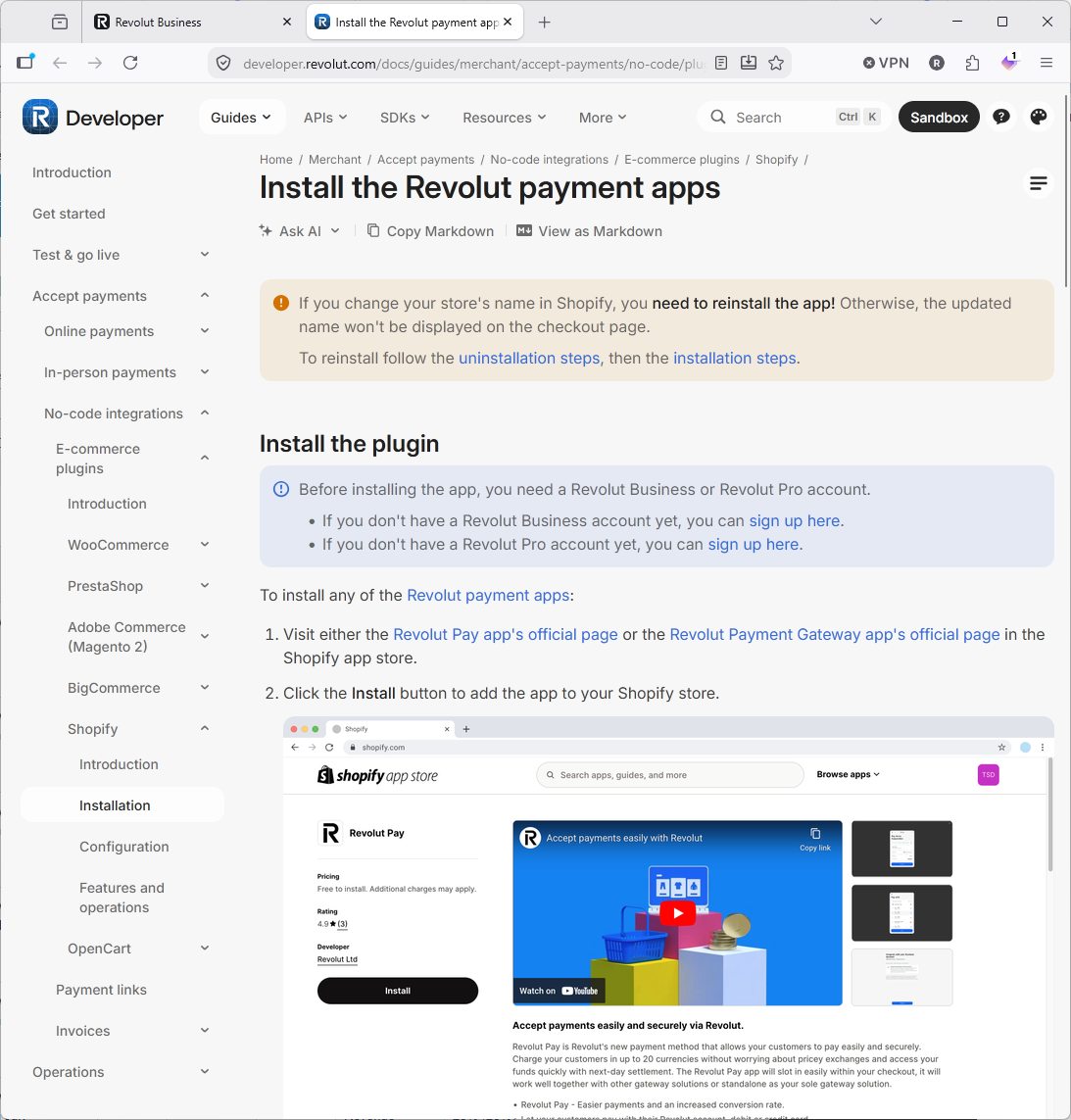Collapse the Accept payments section

pyautogui.click(x=205, y=295)
